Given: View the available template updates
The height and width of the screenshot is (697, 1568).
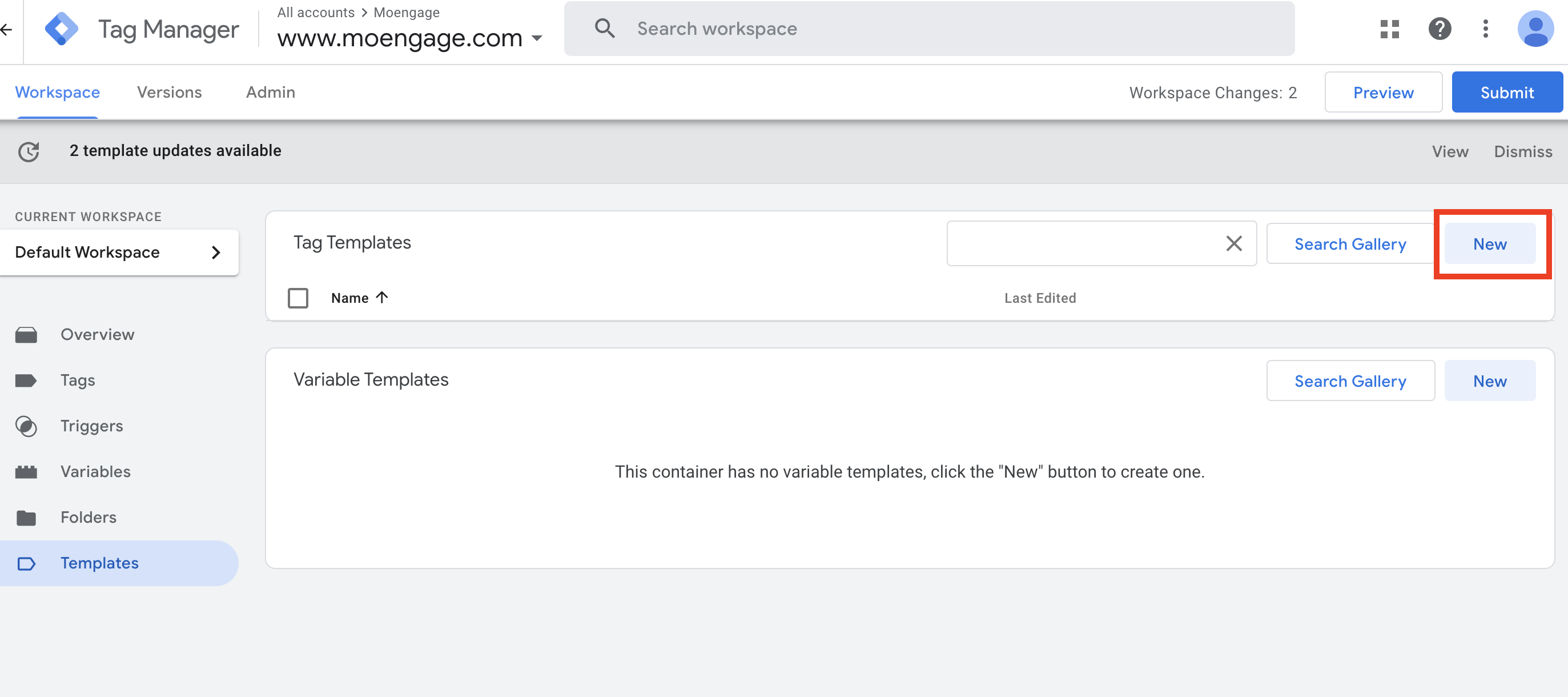Looking at the screenshot, I should coord(1450,152).
